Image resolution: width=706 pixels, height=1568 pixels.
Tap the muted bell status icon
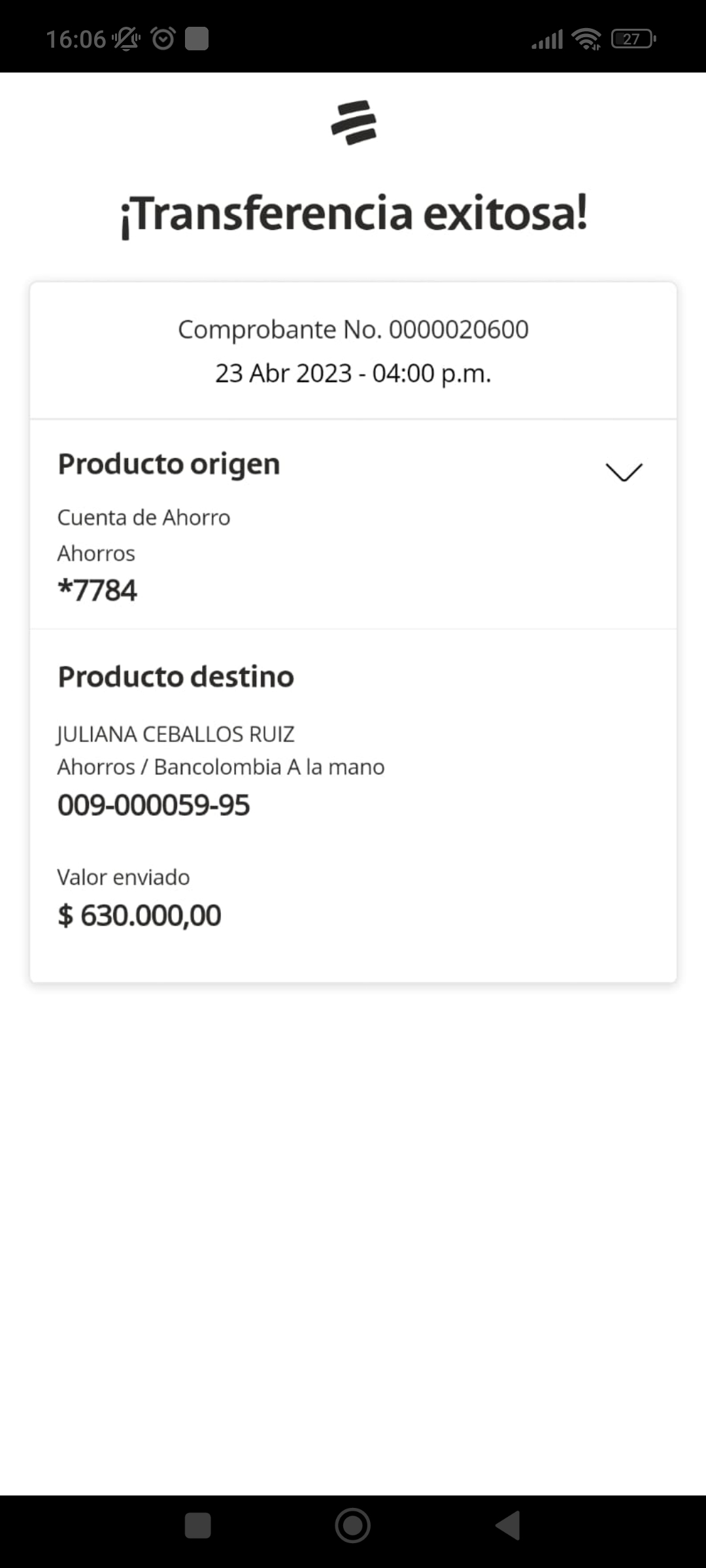126,39
